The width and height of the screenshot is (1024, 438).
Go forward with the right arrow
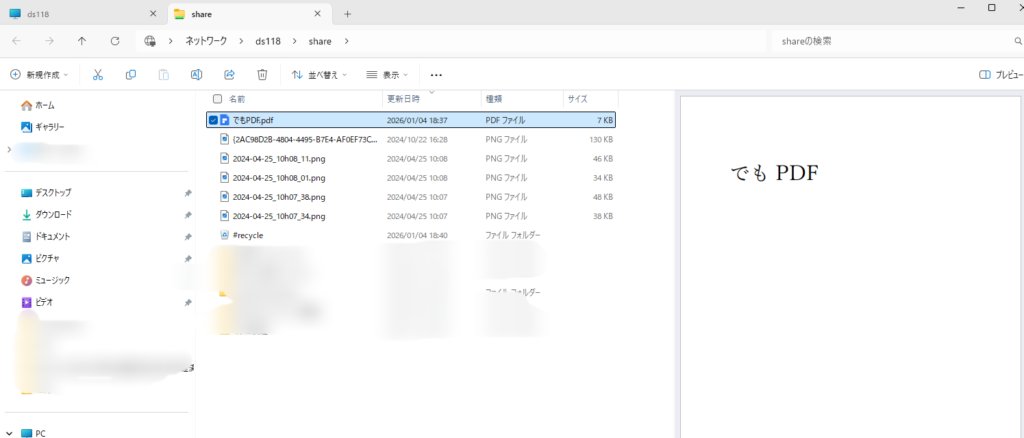[49, 40]
